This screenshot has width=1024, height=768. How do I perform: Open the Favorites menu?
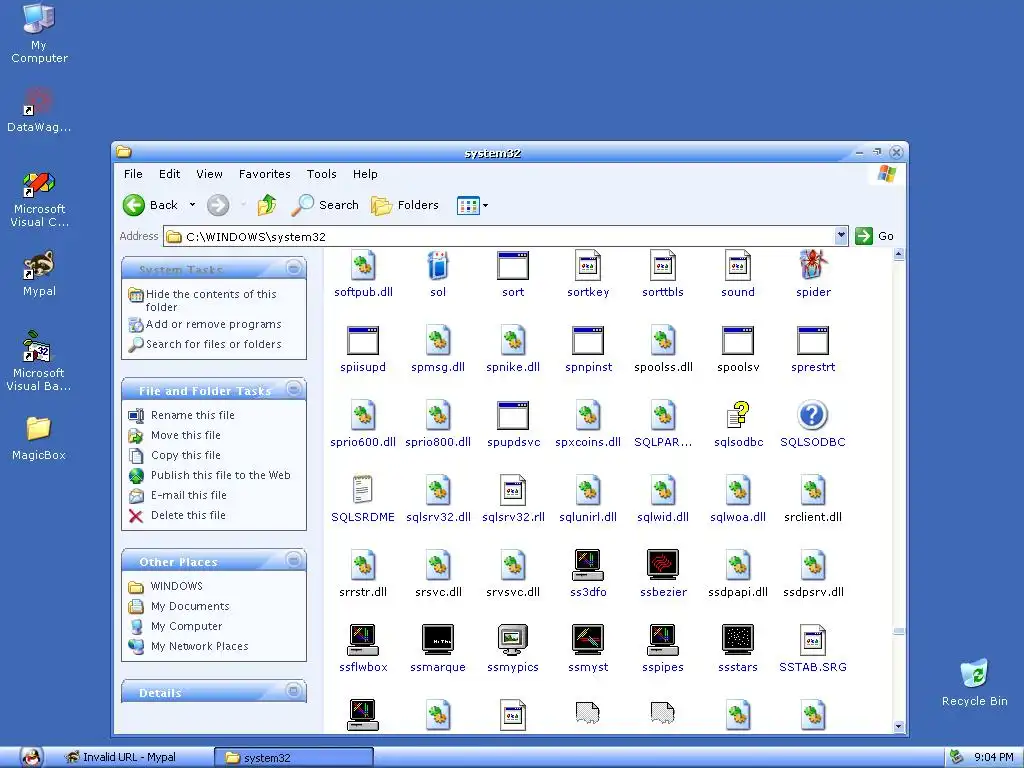click(264, 174)
